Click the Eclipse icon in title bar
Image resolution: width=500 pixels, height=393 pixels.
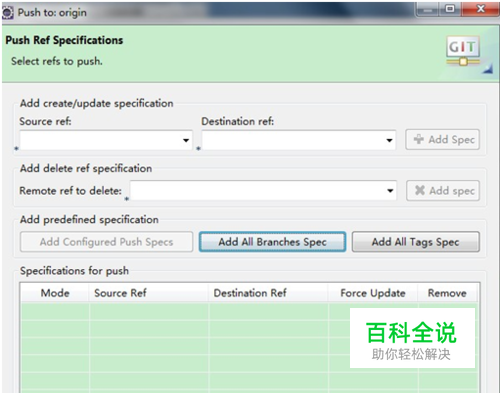8,13
